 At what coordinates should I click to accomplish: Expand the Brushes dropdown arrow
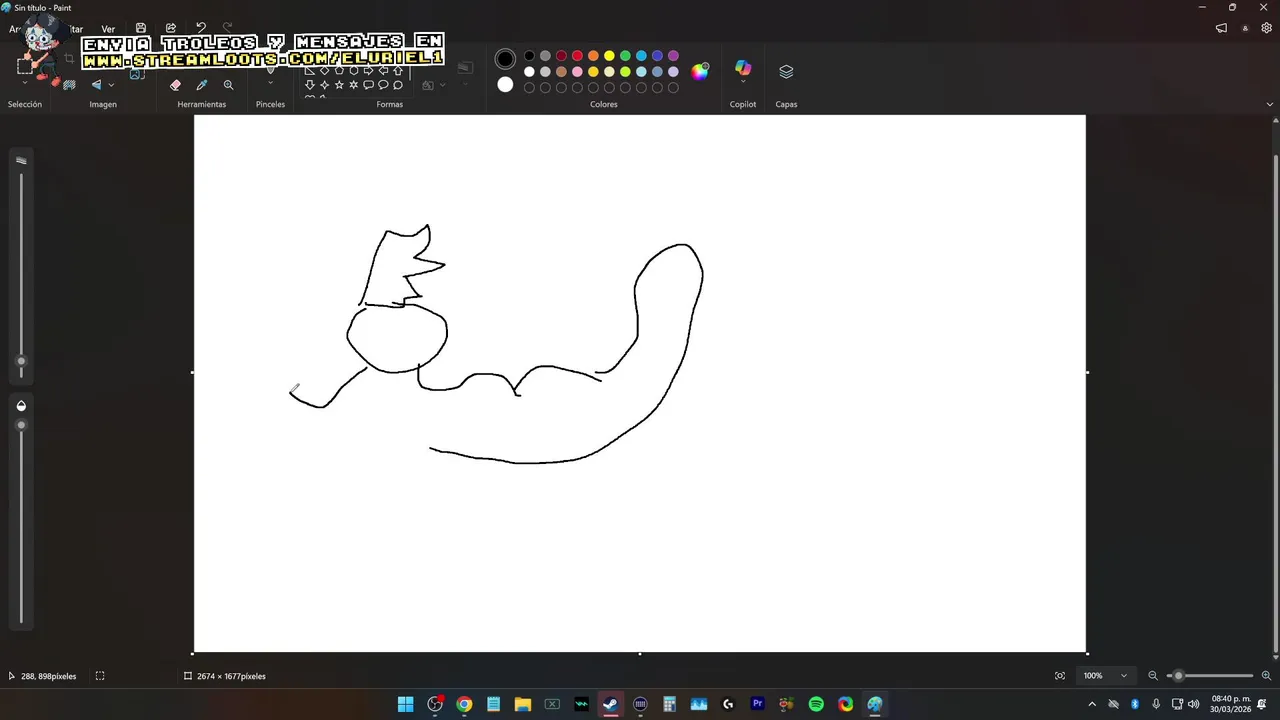click(270, 84)
